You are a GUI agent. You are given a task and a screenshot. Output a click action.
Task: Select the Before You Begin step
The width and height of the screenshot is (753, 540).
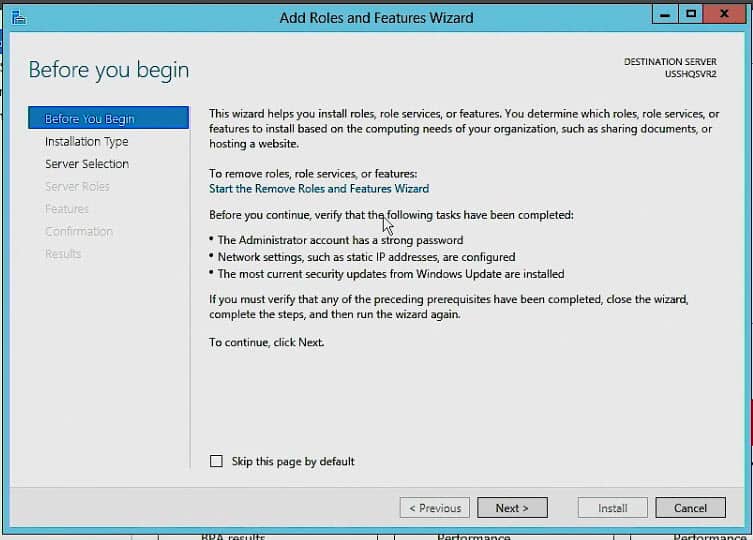coord(109,118)
